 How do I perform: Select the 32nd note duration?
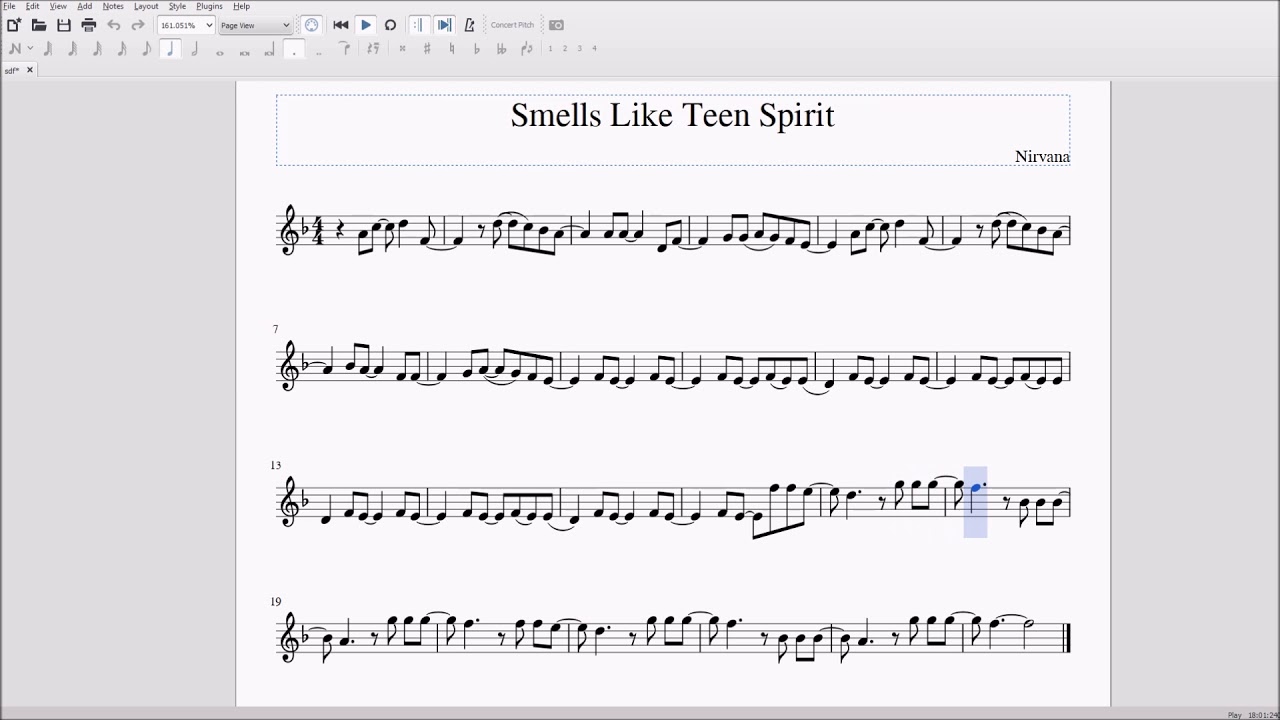point(97,48)
